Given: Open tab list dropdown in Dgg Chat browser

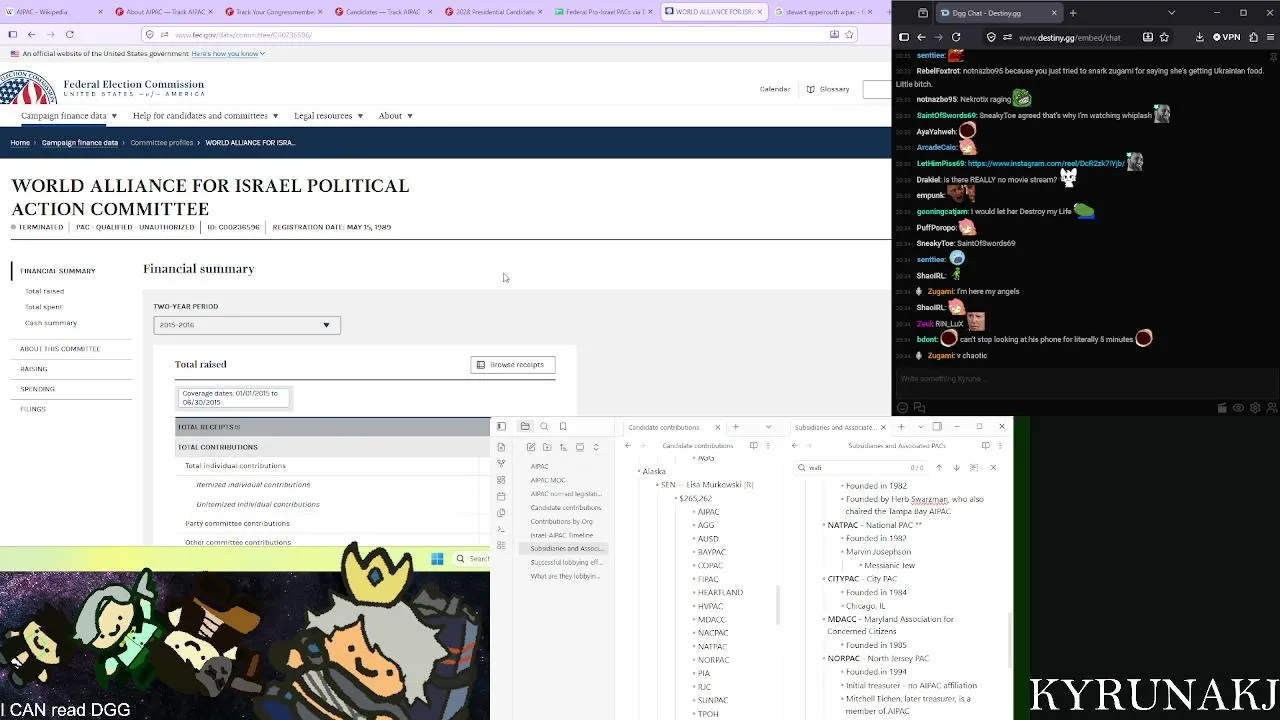Looking at the screenshot, I should coord(1171,13).
